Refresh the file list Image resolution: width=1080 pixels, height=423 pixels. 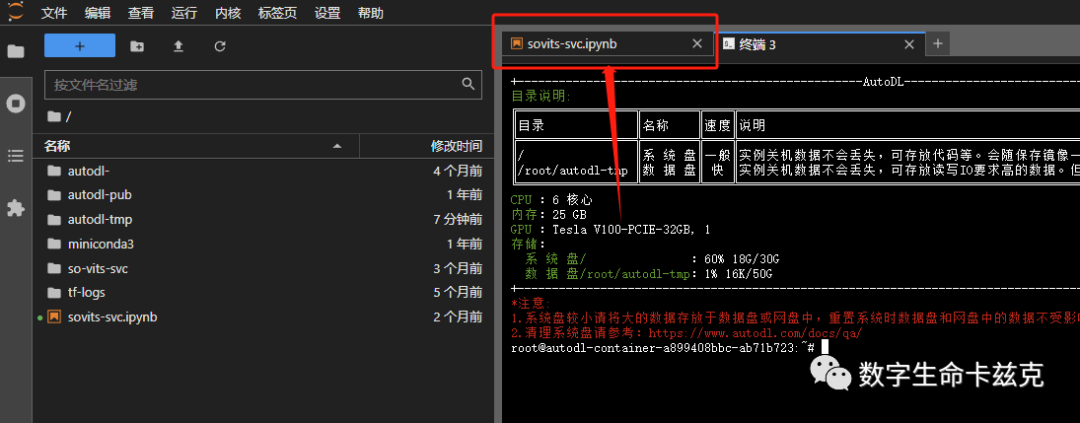[220, 46]
